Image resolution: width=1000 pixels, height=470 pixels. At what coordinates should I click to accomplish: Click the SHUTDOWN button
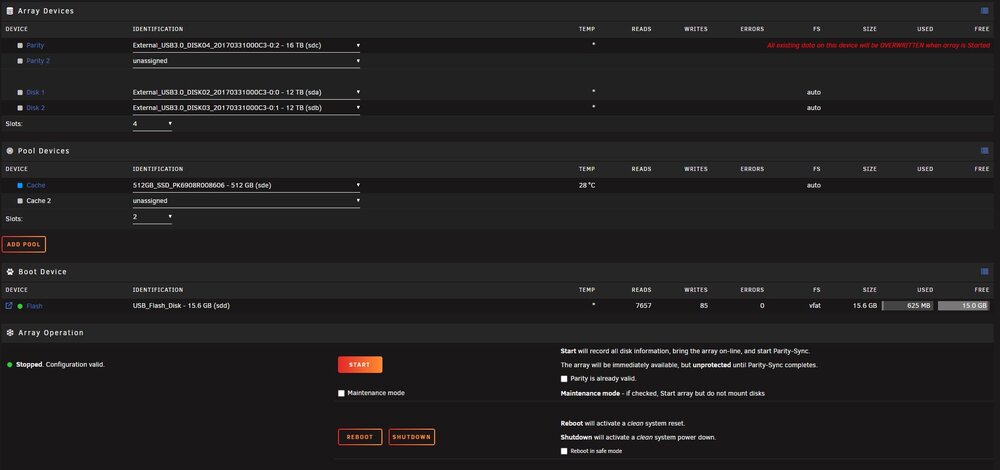point(411,437)
